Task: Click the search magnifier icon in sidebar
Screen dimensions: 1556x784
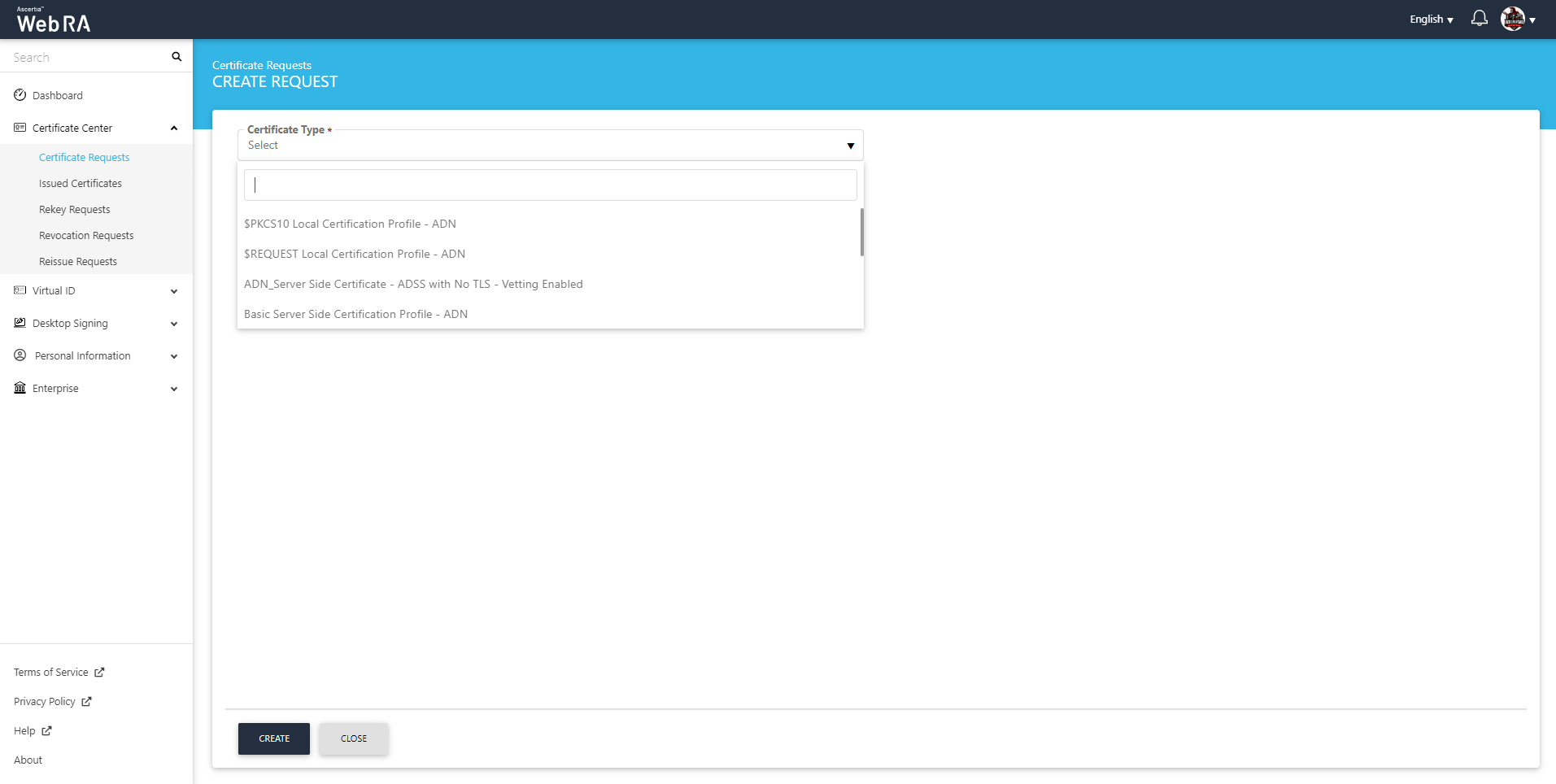Action: [177, 57]
